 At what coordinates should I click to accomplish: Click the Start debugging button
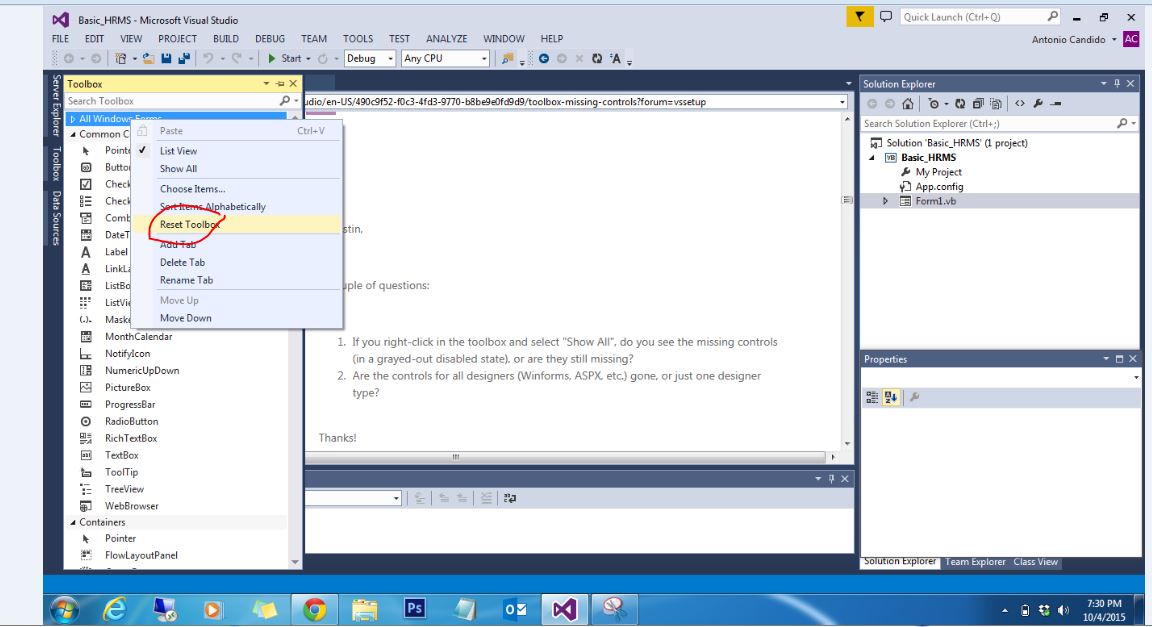click(284, 58)
